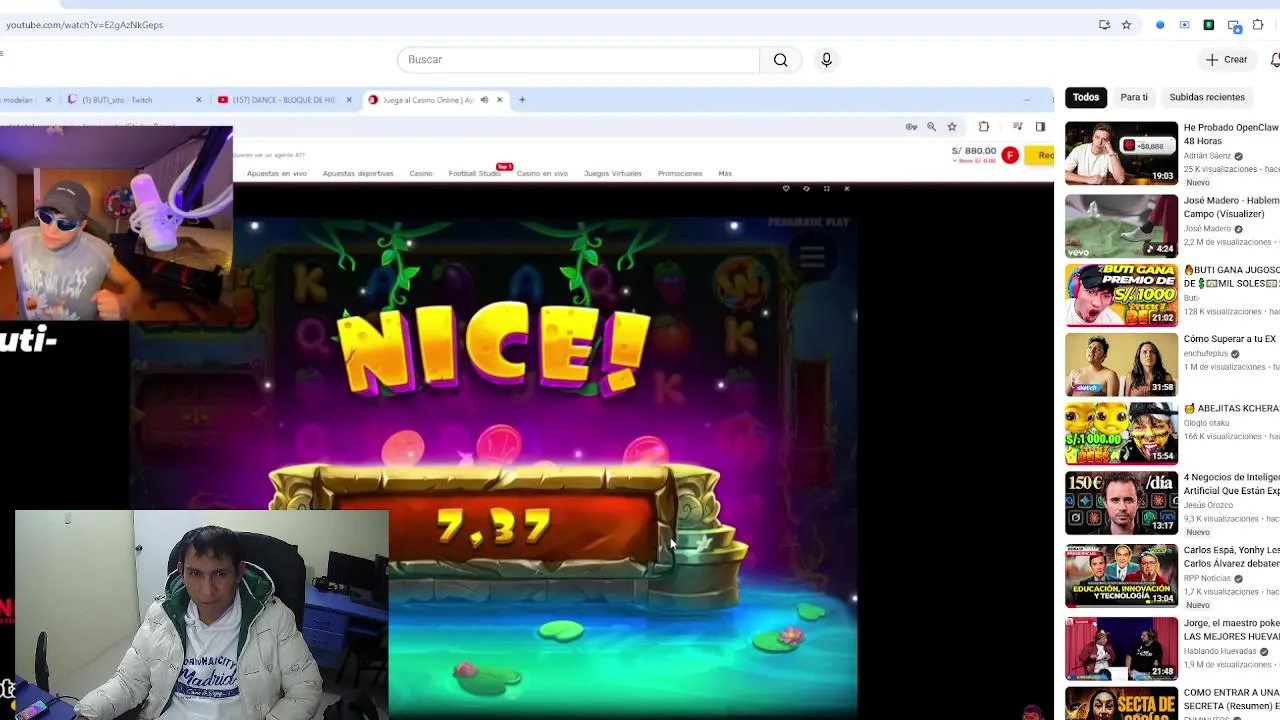
Task: Click the zoom magnifier icon in the video's browser
Action: coord(931,127)
